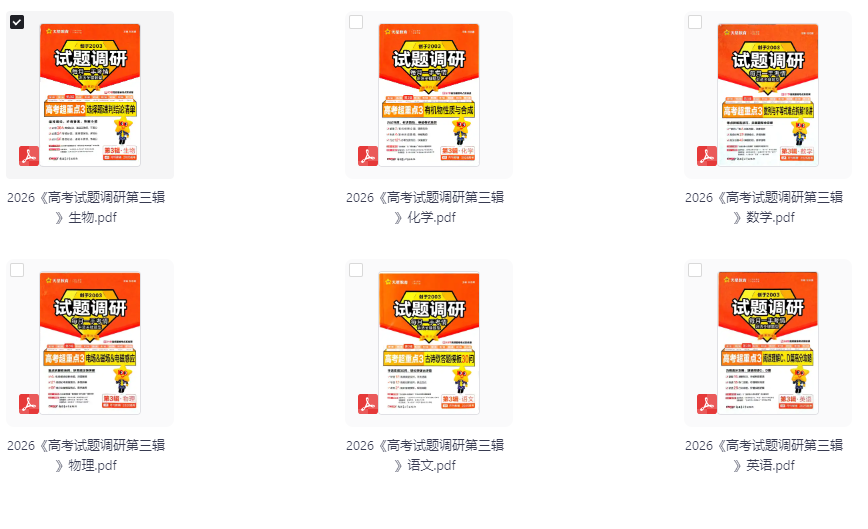
Task: Open the 生物.pdf cover thumbnail
Action: pos(90,95)
